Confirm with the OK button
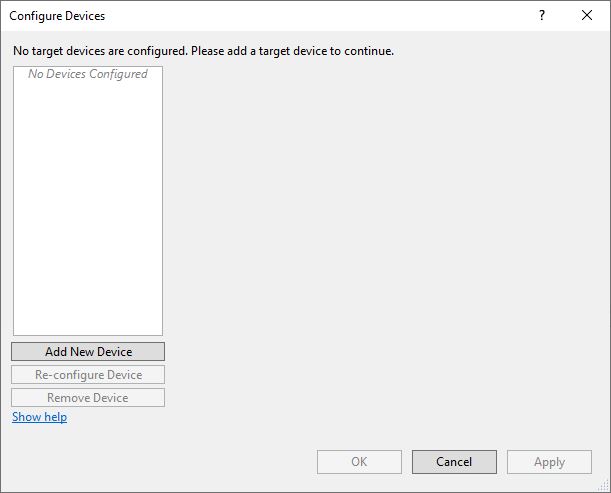This screenshot has height=493, width=611. [x=359, y=462]
